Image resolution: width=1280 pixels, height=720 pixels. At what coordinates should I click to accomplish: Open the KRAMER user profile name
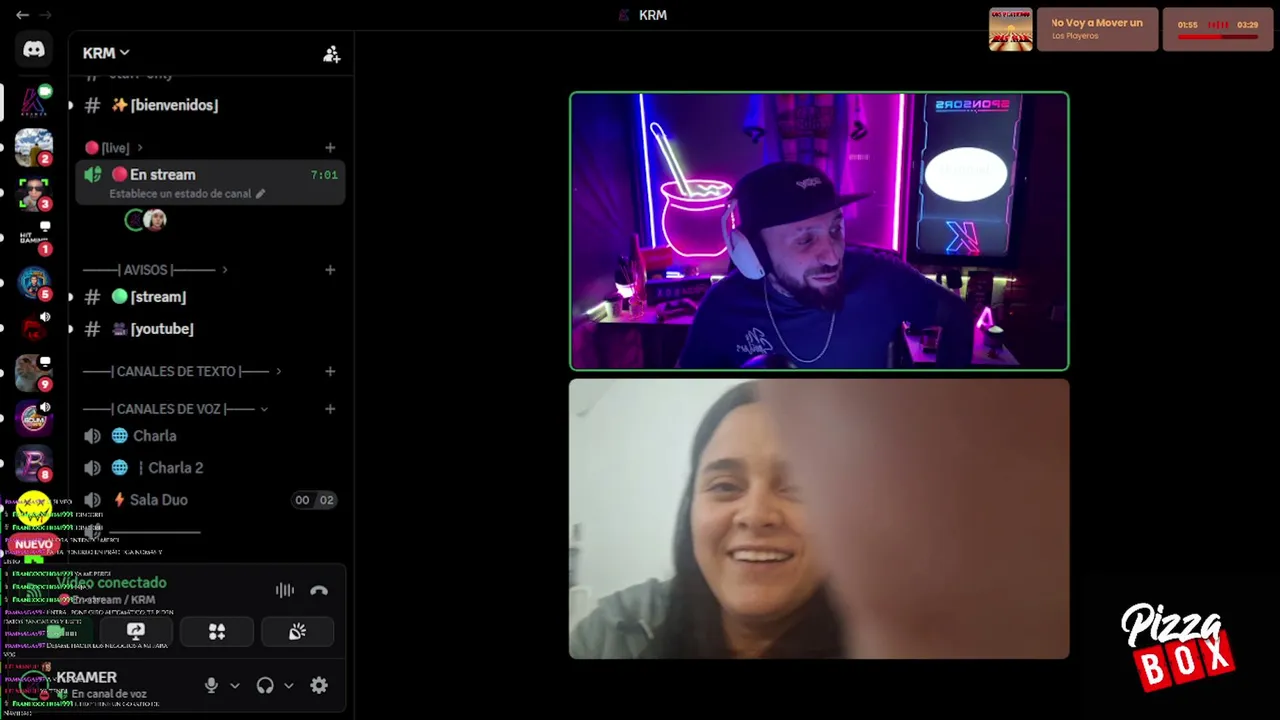tap(87, 678)
